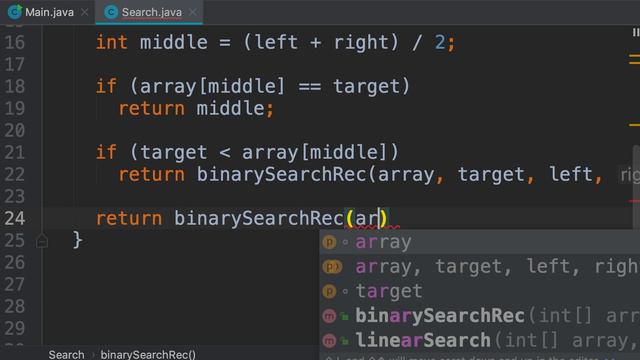640x360 pixels.
Task: Click method icon next to binarySearchRec suggestion
Action: (329, 316)
